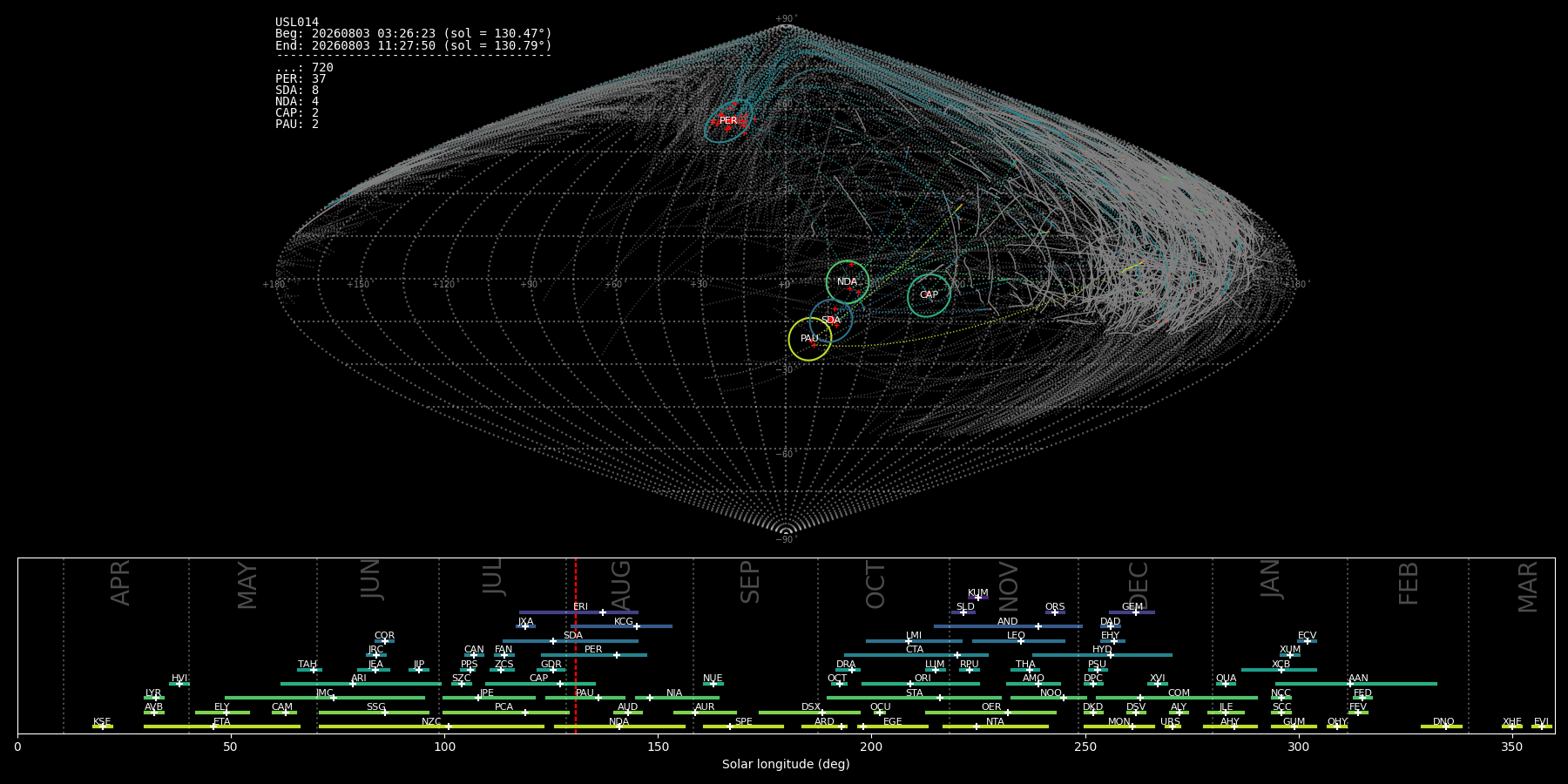Select the AND shower activity bar
The image size is (1568, 784).
1008,626
